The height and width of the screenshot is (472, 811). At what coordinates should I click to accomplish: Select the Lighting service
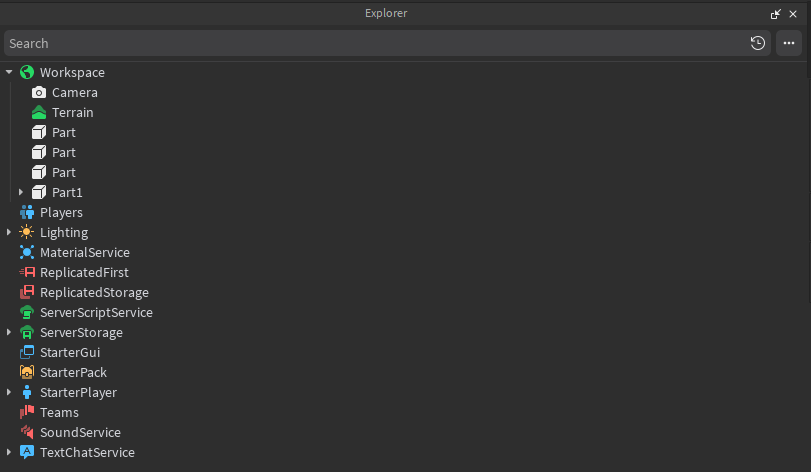pyautogui.click(x=64, y=233)
